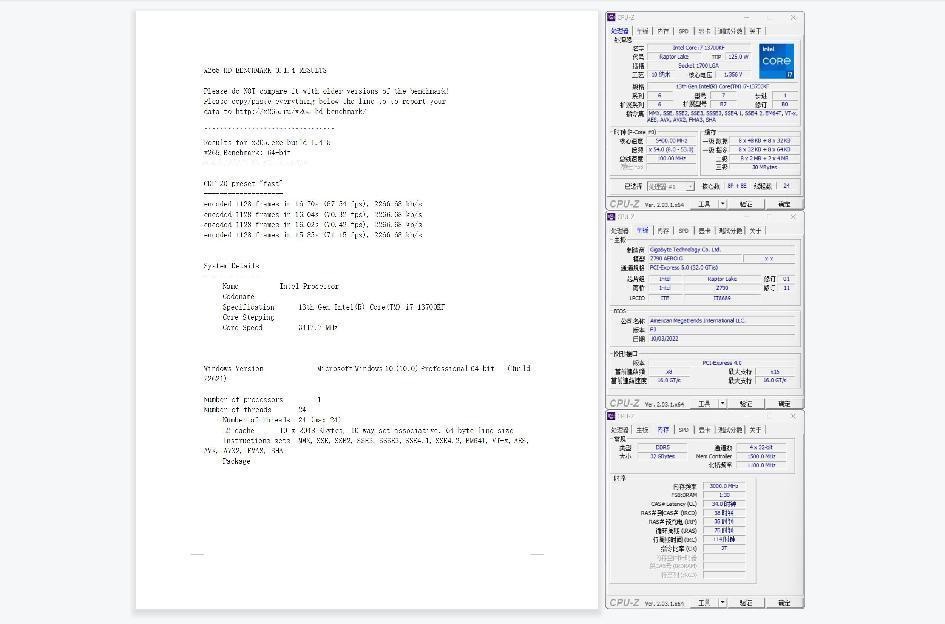The height and width of the screenshot is (624, 945).
Task: Click the x265 HD Benchmark results title in document
Action: click(265, 71)
